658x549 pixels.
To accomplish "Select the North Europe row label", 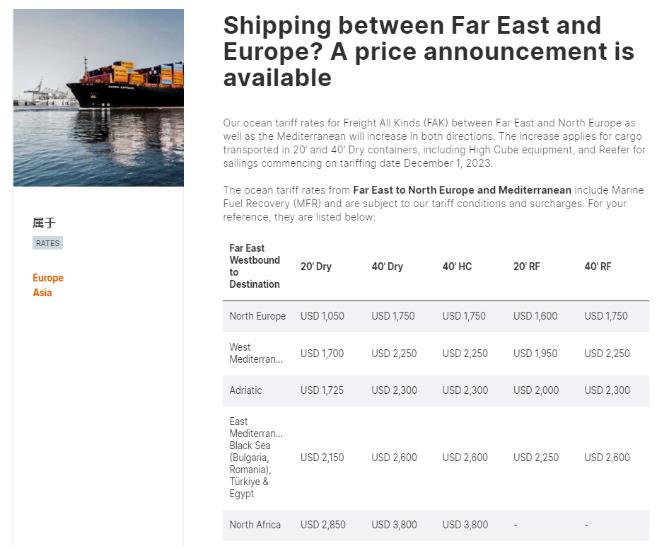I will tap(257, 316).
